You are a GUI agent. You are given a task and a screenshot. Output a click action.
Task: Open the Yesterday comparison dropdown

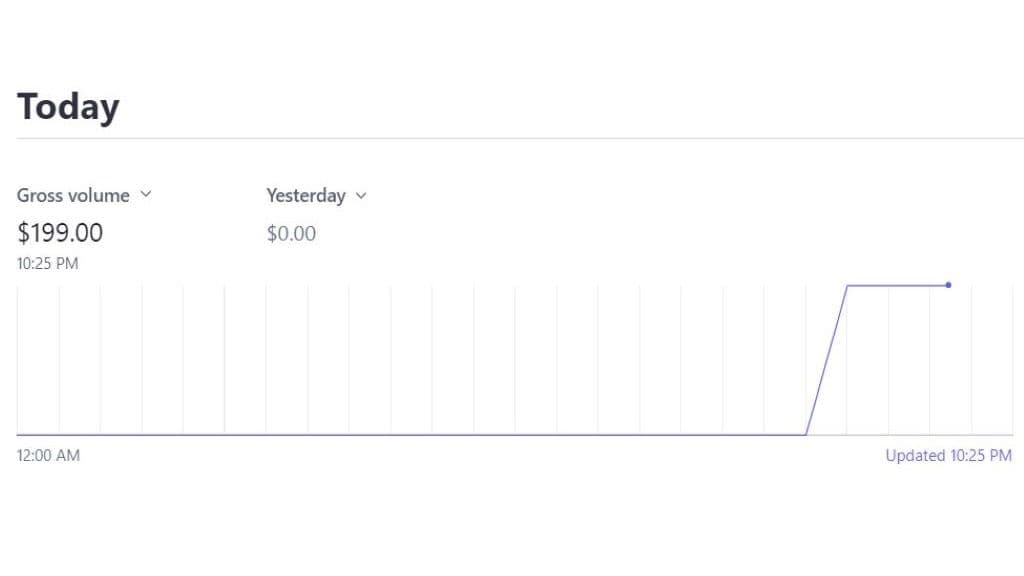coord(317,196)
